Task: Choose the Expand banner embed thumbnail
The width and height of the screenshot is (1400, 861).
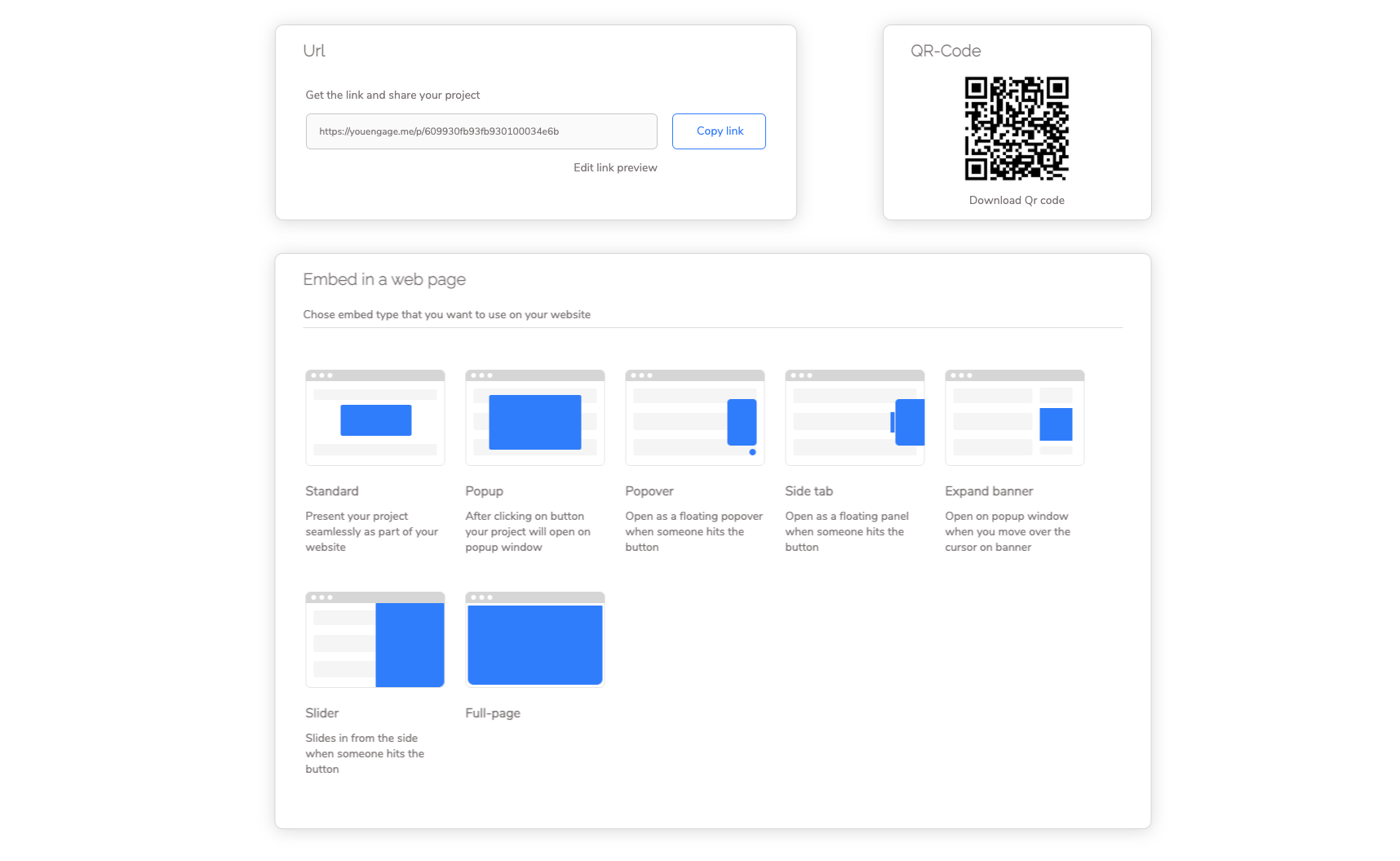Action: (x=1015, y=418)
